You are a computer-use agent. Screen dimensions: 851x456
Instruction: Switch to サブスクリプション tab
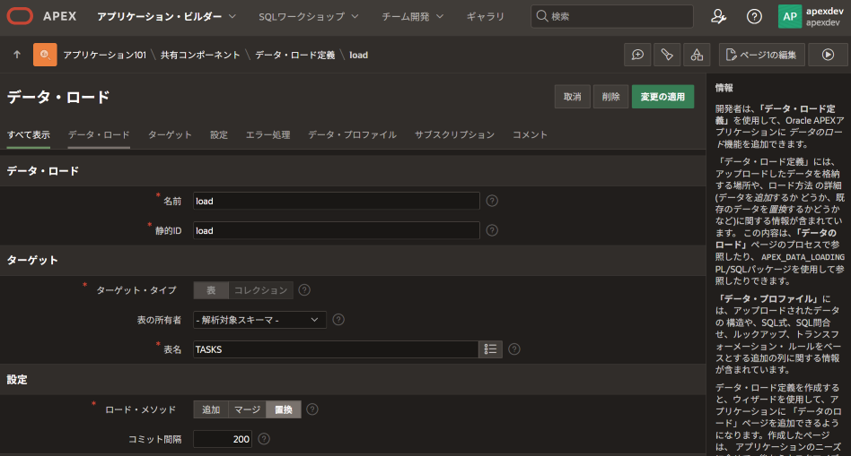[x=454, y=135]
